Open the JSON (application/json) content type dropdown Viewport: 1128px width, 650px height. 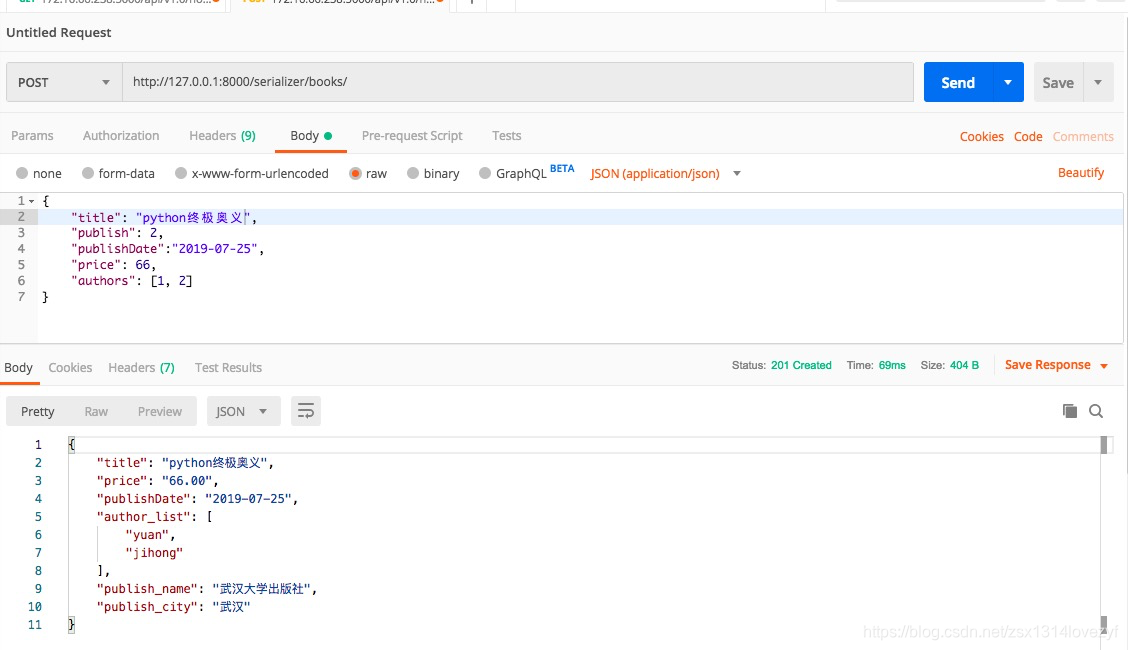665,173
